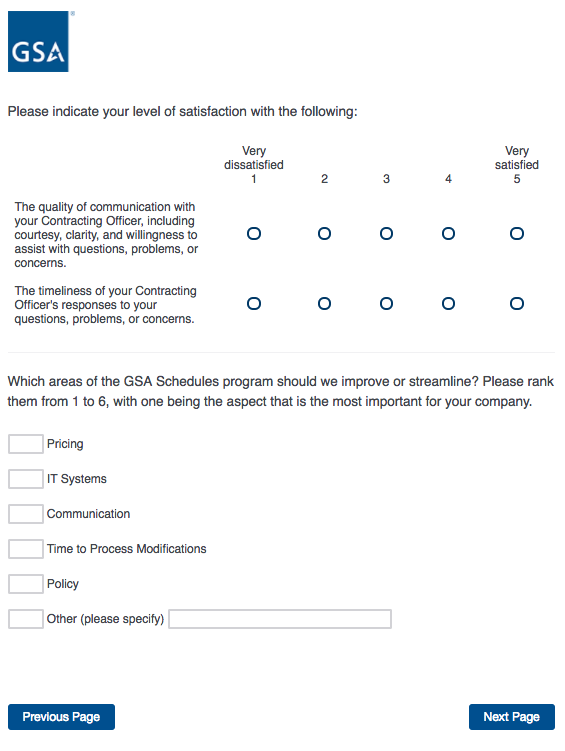The height and width of the screenshot is (751, 565).
Task: Rate response timeliness as 2
Action: 324,304
